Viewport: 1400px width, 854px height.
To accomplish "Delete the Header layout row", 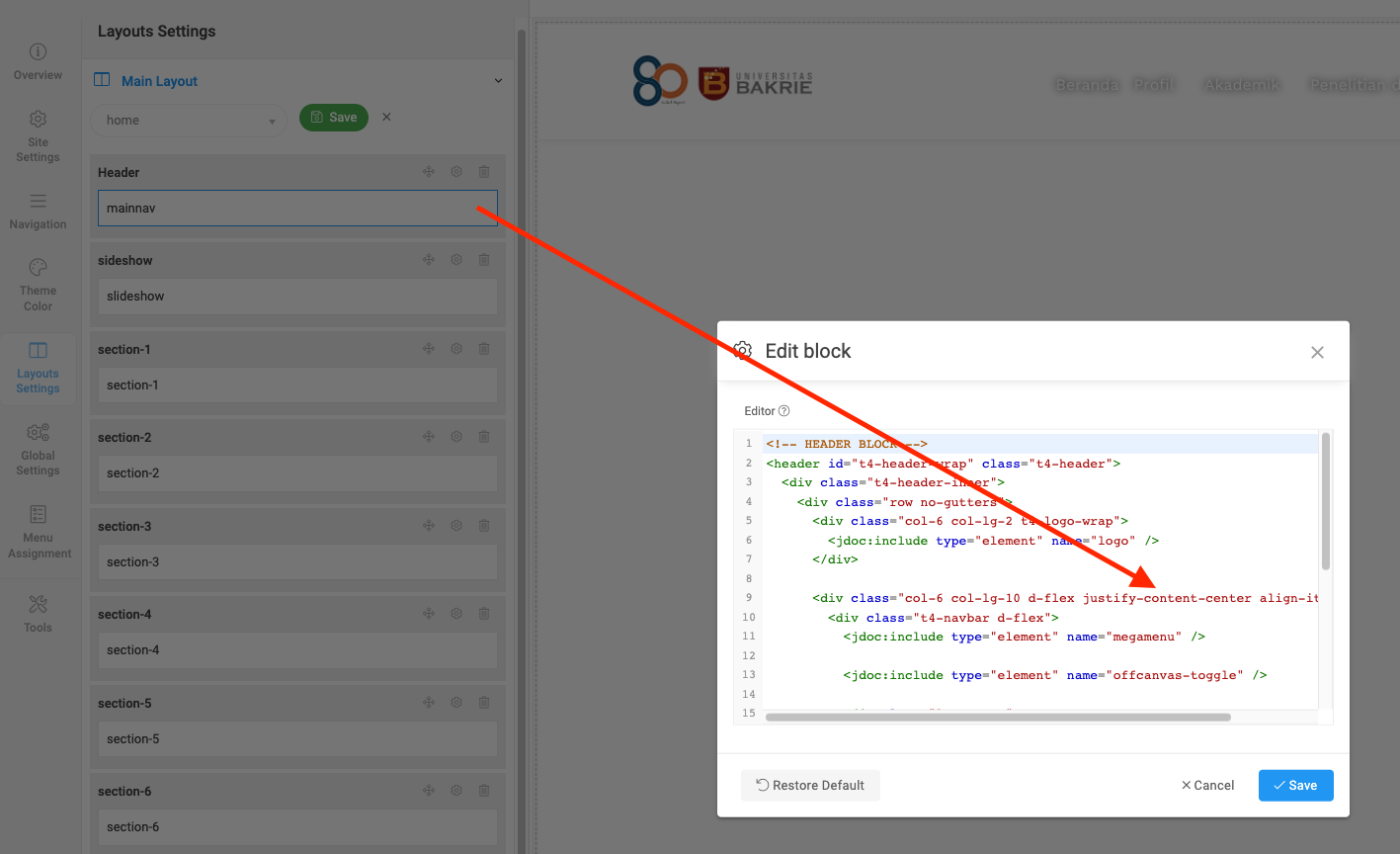I will 484,172.
